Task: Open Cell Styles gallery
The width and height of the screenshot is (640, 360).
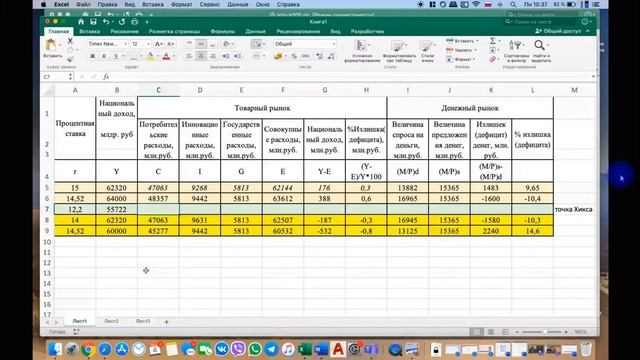Action: 427,51
